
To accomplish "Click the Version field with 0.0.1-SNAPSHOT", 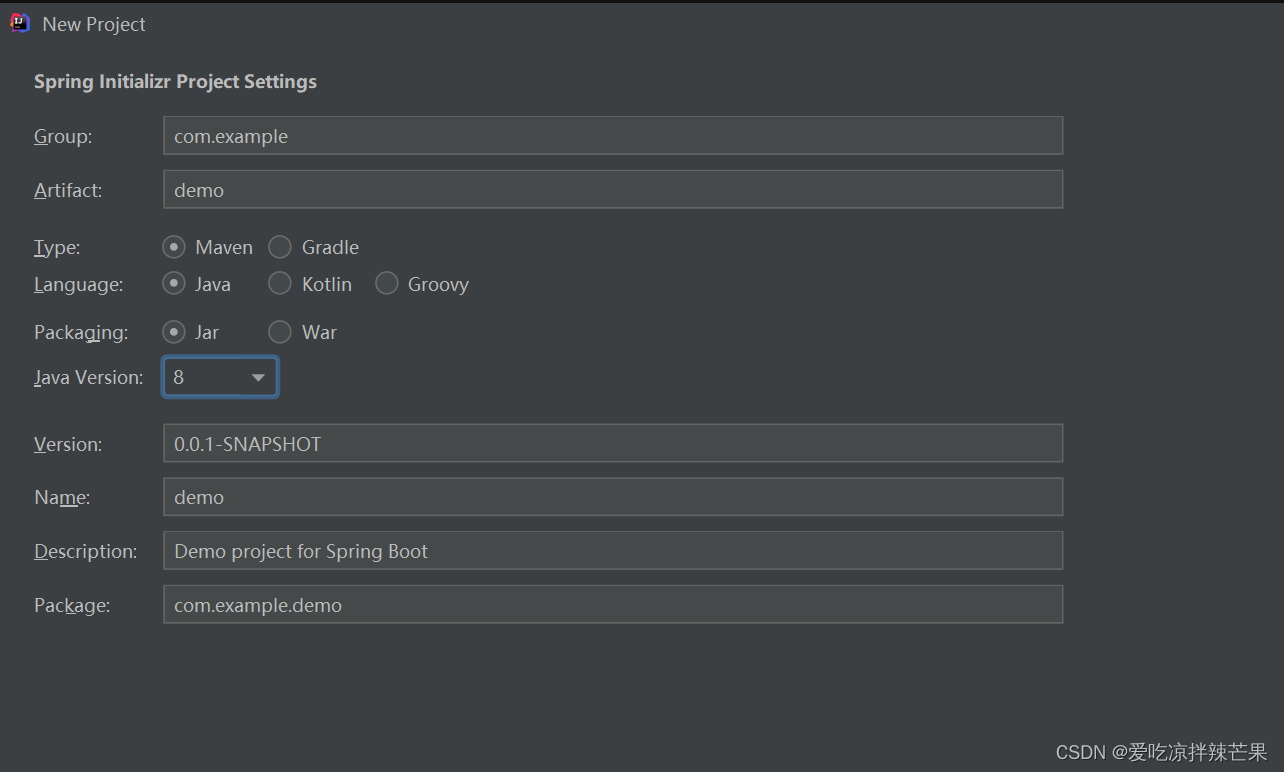I will 613,443.
